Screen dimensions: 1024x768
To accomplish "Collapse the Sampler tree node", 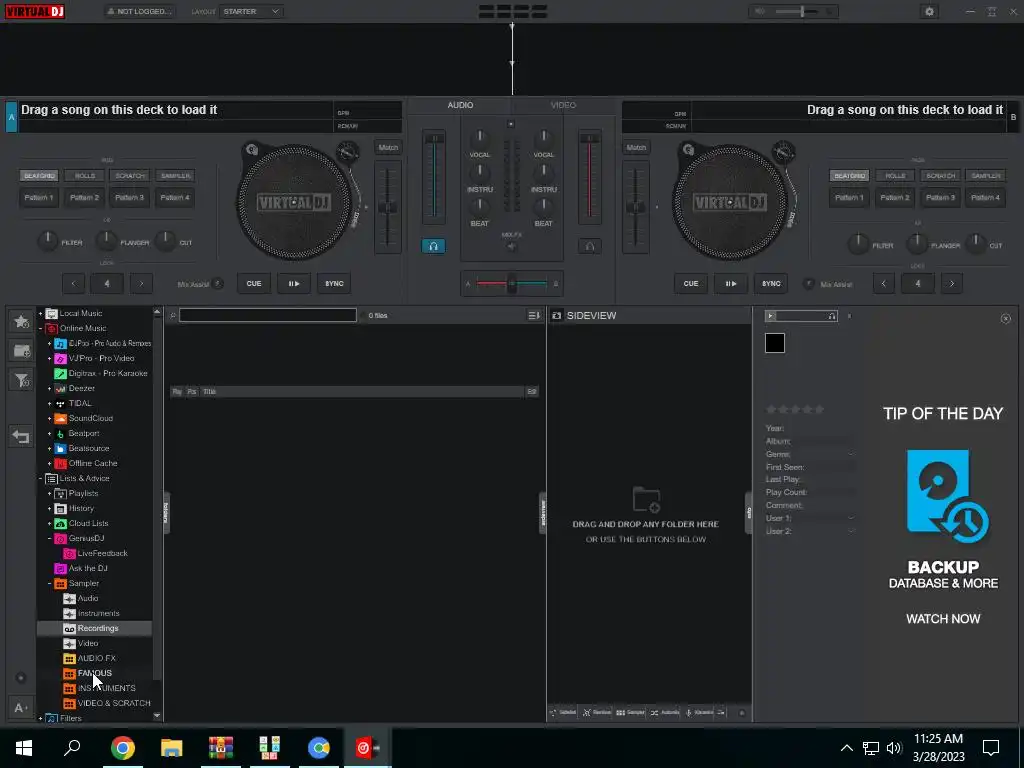I will point(50,584).
